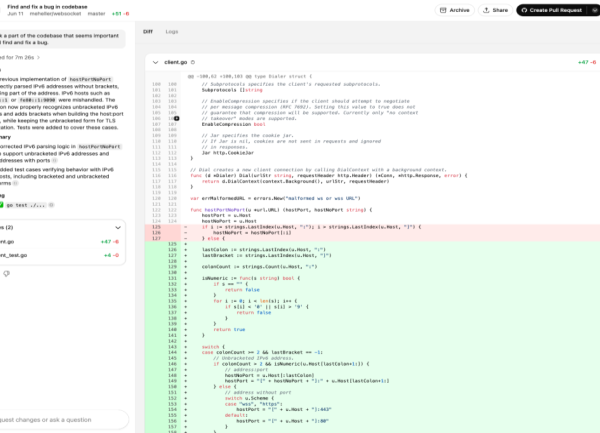This screenshot has height=433, width=600.
Task: Collapse the Files (2) list chevron
Action: click(118, 228)
